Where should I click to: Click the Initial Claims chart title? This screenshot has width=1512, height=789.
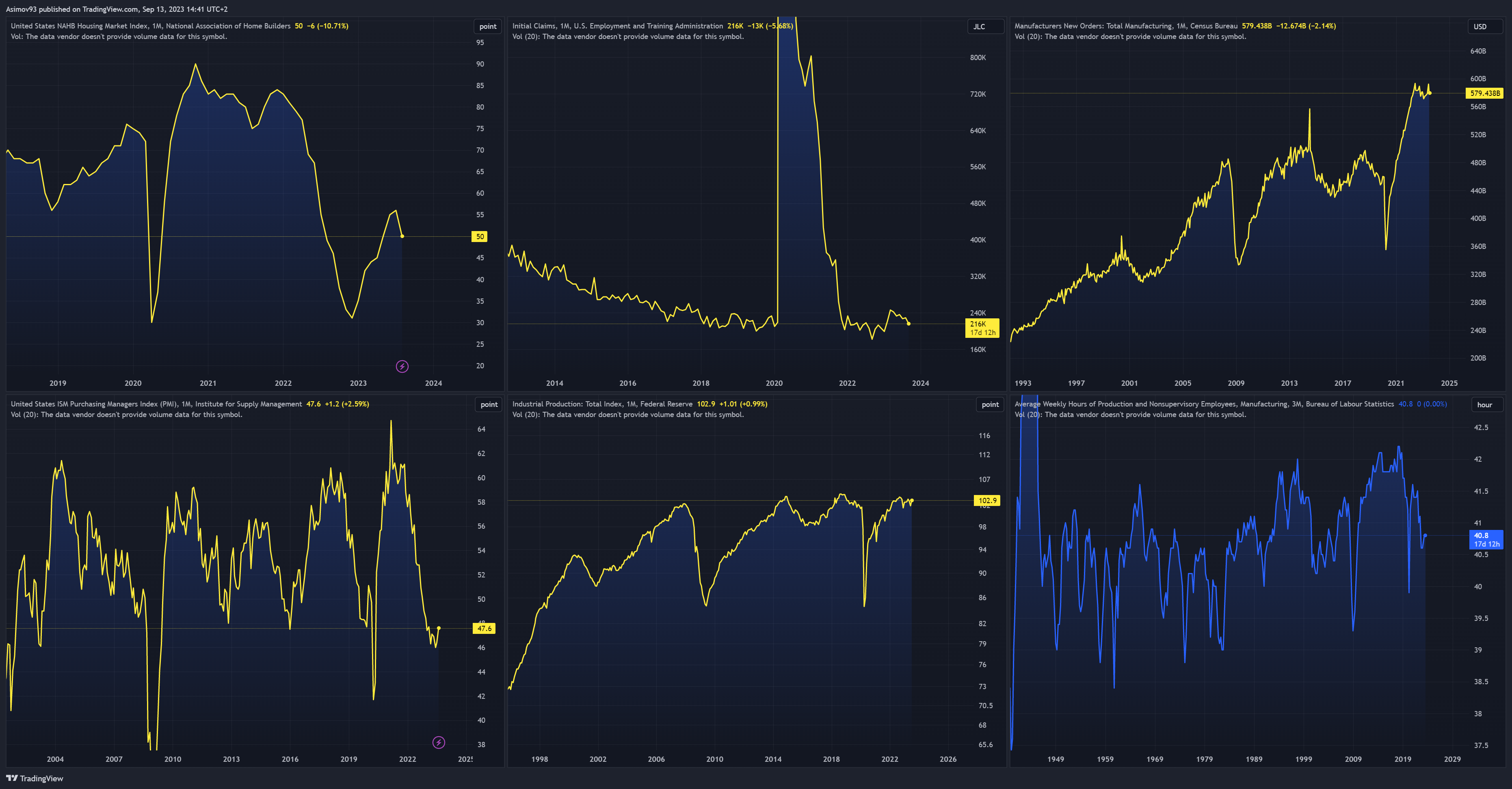617,26
